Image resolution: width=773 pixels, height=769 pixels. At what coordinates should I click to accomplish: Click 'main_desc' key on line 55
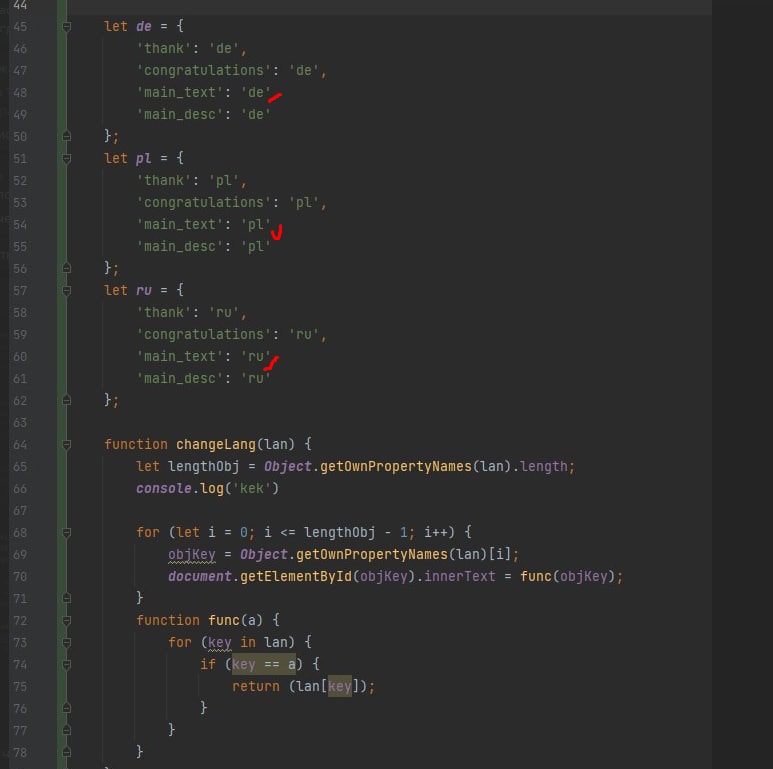[x=179, y=246]
